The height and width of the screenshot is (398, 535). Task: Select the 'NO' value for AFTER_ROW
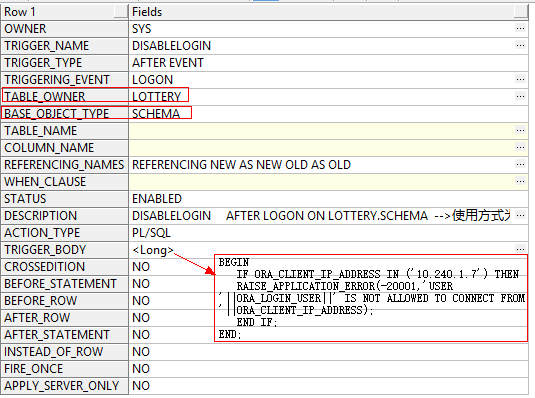[x=141, y=318]
